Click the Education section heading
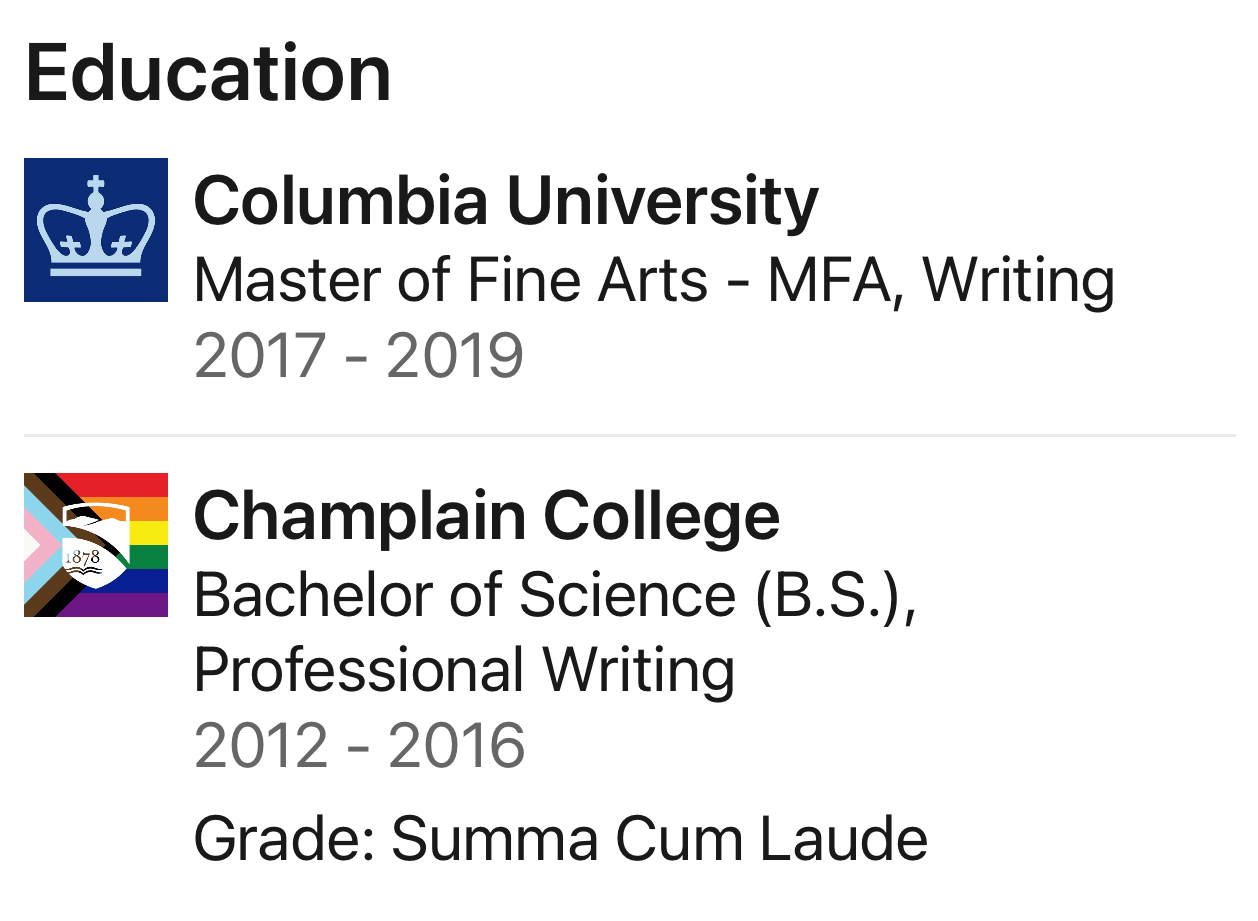 click(208, 73)
